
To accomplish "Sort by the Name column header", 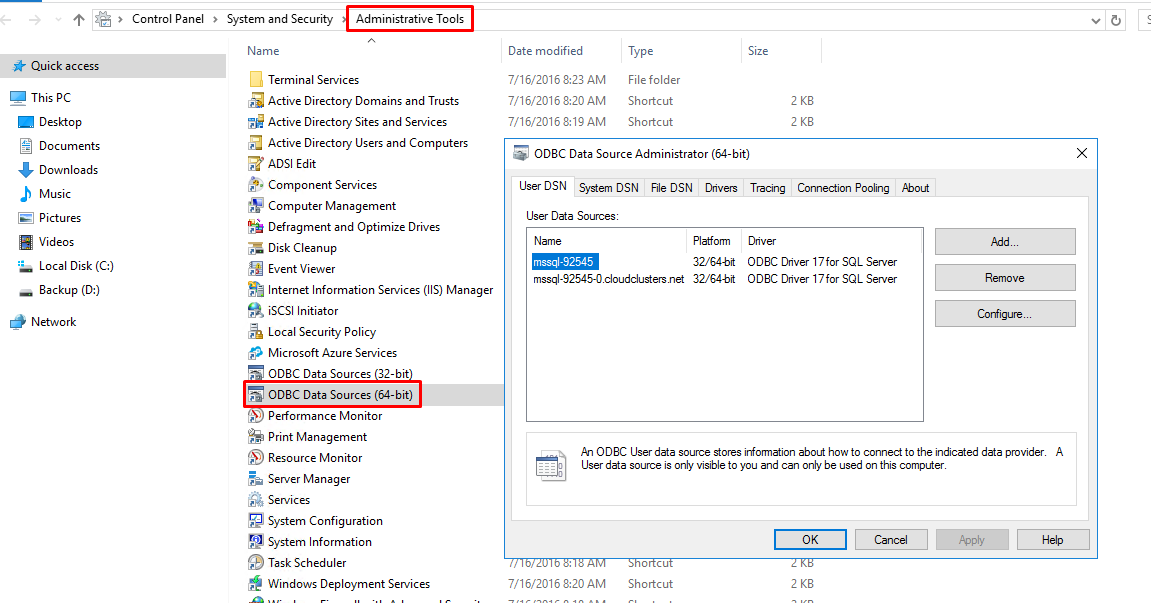I will (x=263, y=51).
